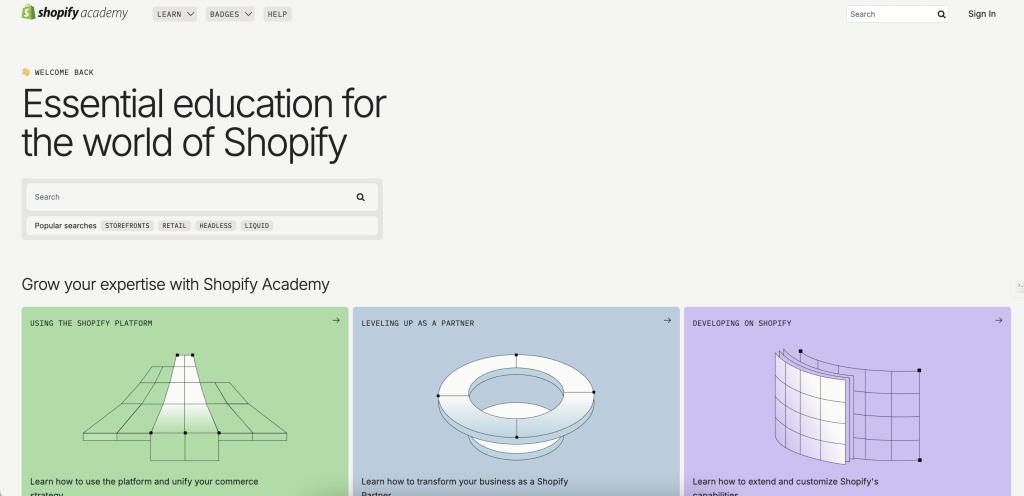Open the green platform illustration thumbnail

(x=185, y=405)
